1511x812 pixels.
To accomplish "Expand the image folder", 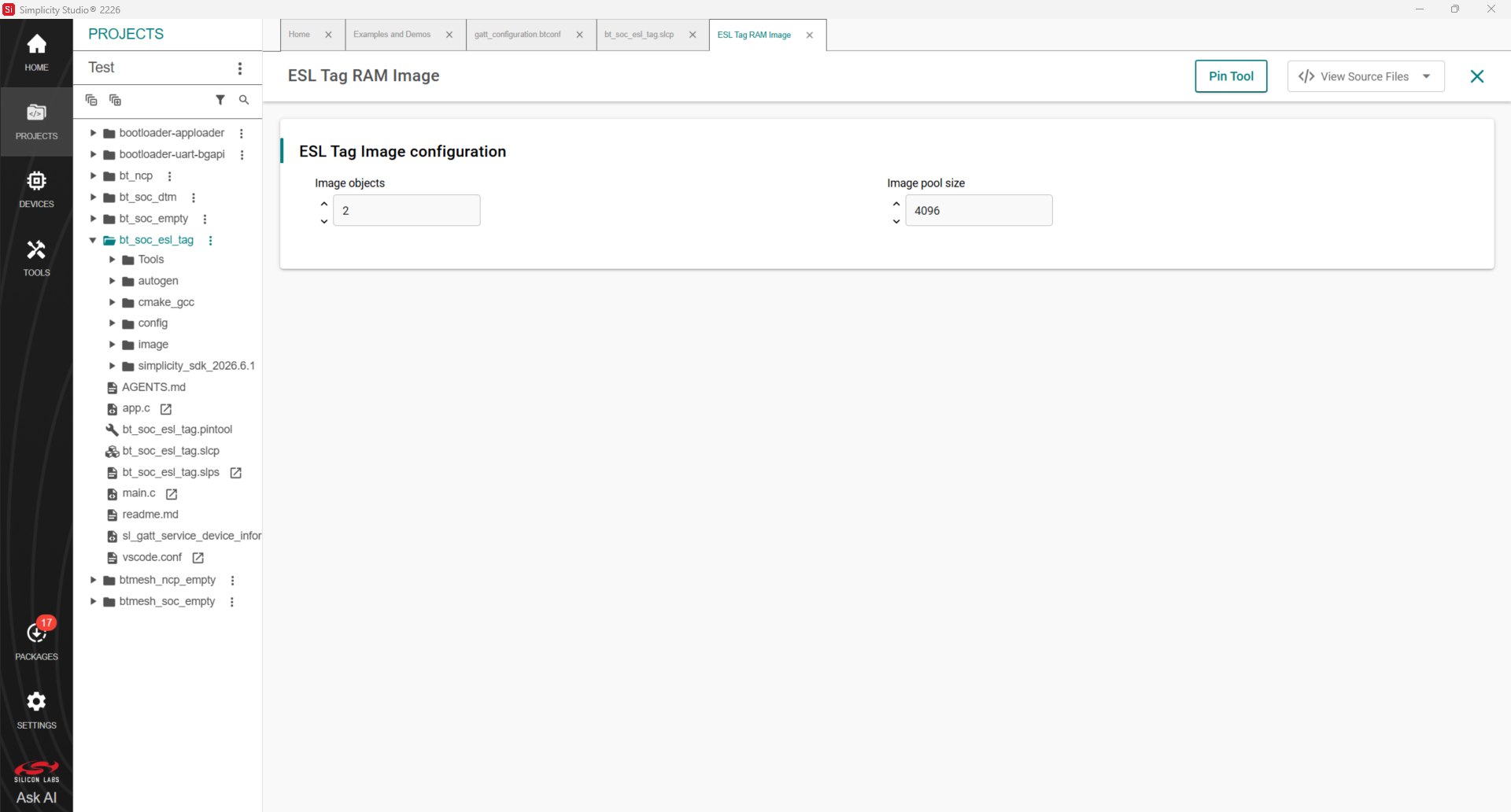I will (112, 345).
